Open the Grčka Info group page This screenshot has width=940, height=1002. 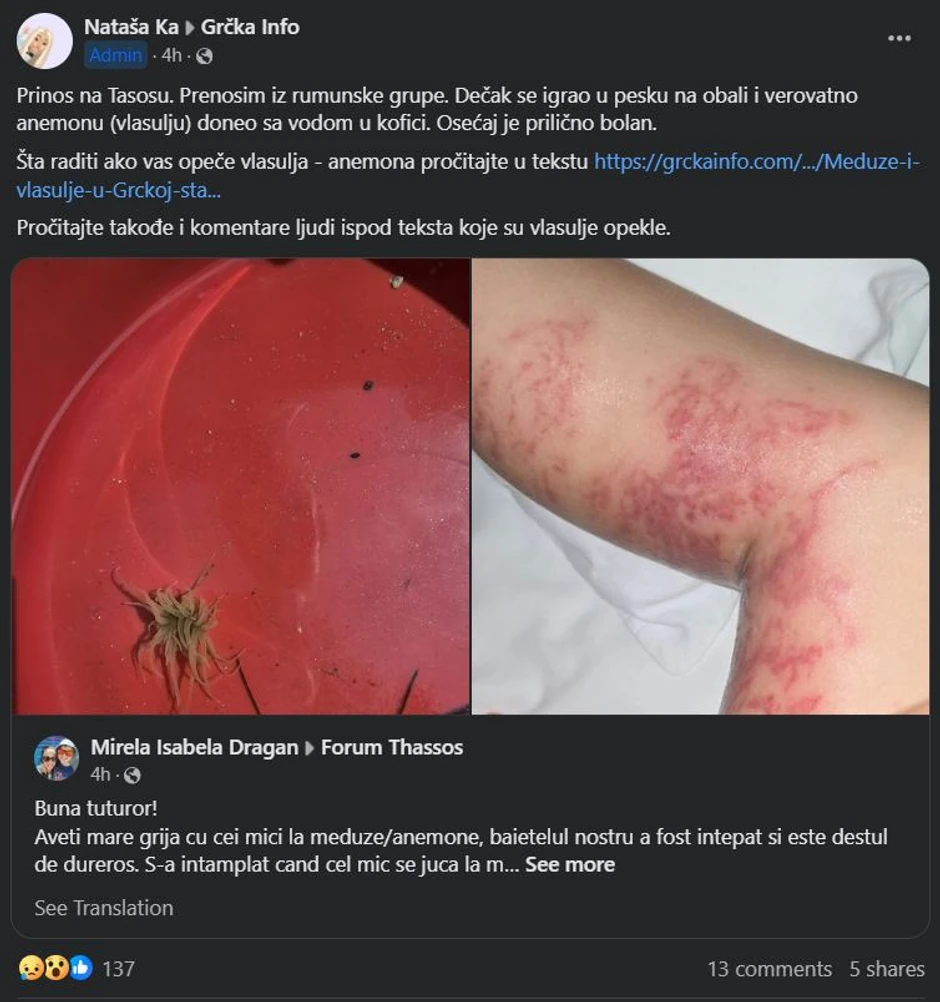click(x=250, y=27)
